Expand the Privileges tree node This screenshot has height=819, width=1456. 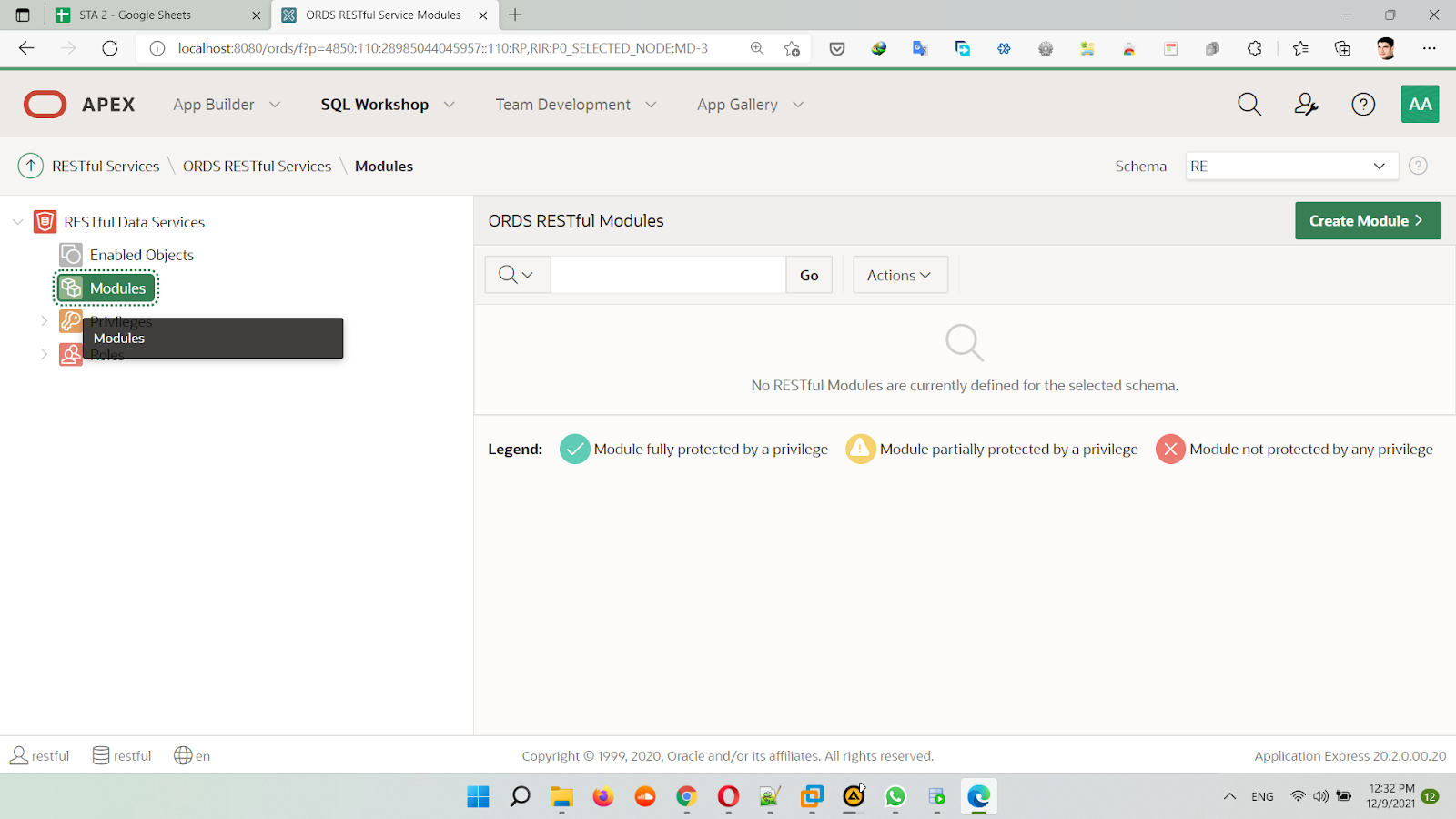(44, 320)
